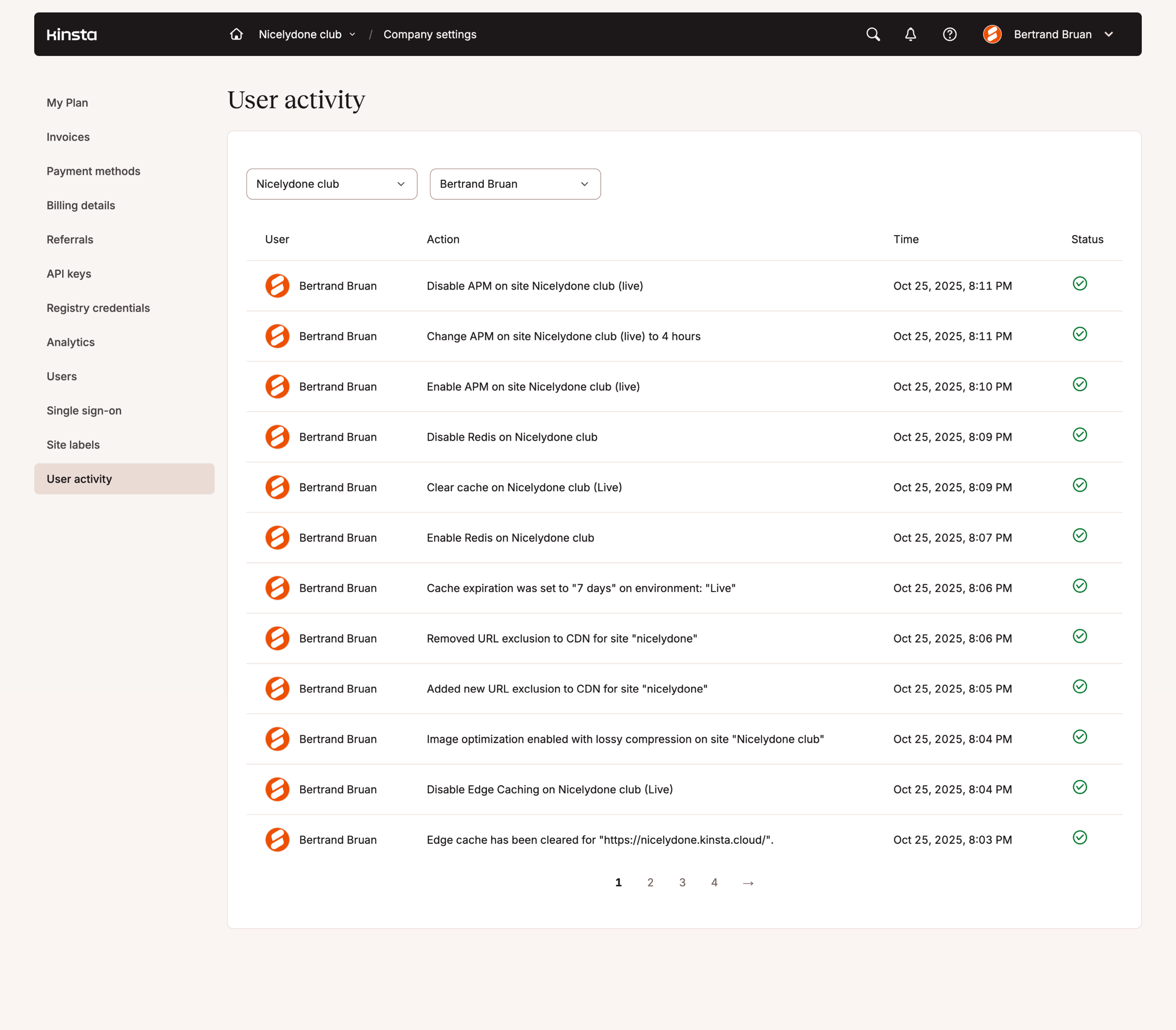Viewport: 1176px width, 1030px height.
Task: Open the search icon in header
Action: point(873,34)
